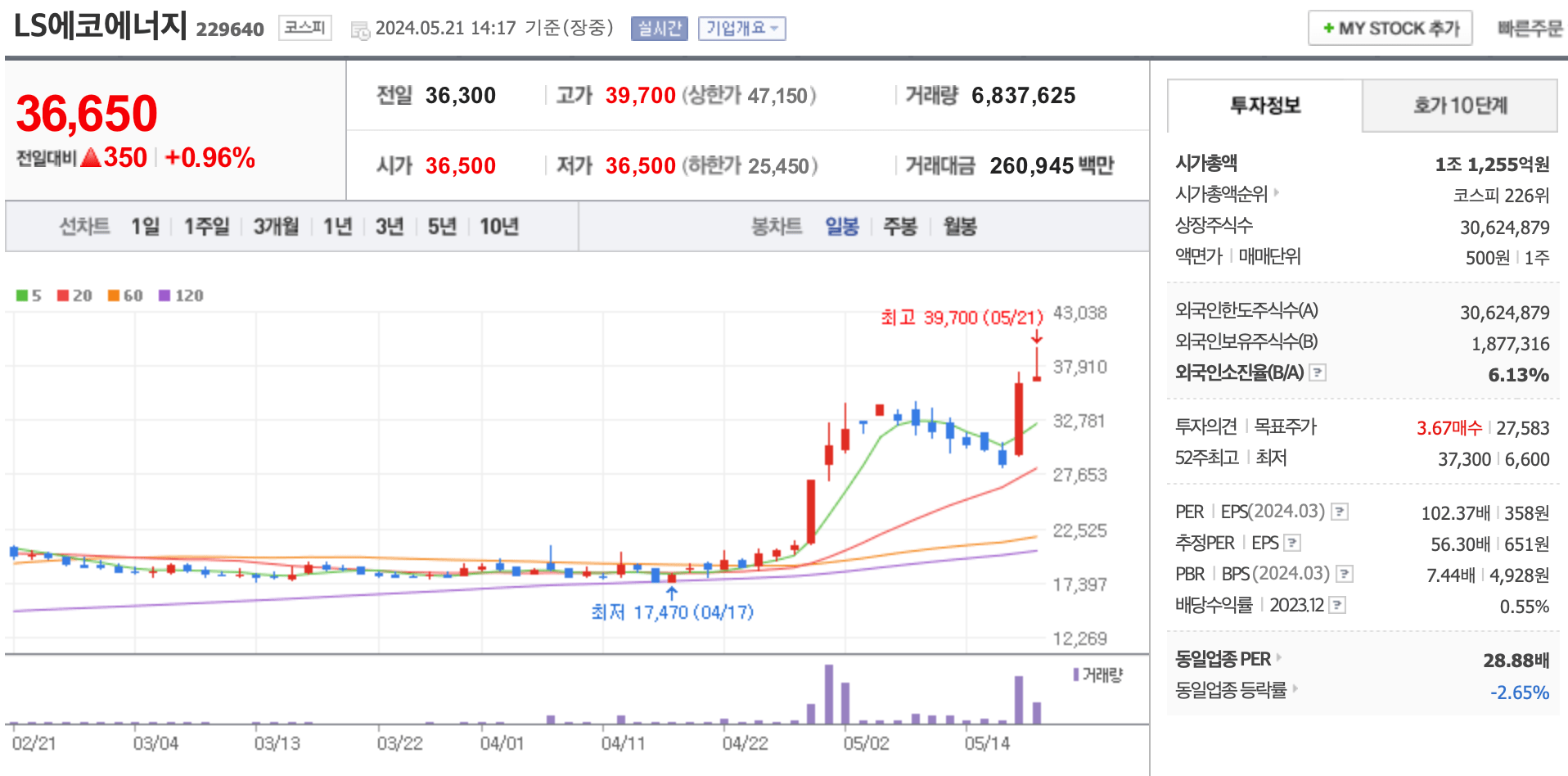This screenshot has width=1568, height=776.
Task: Click the 동일업종 등락률 value -2.65%
Action: click(1520, 693)
